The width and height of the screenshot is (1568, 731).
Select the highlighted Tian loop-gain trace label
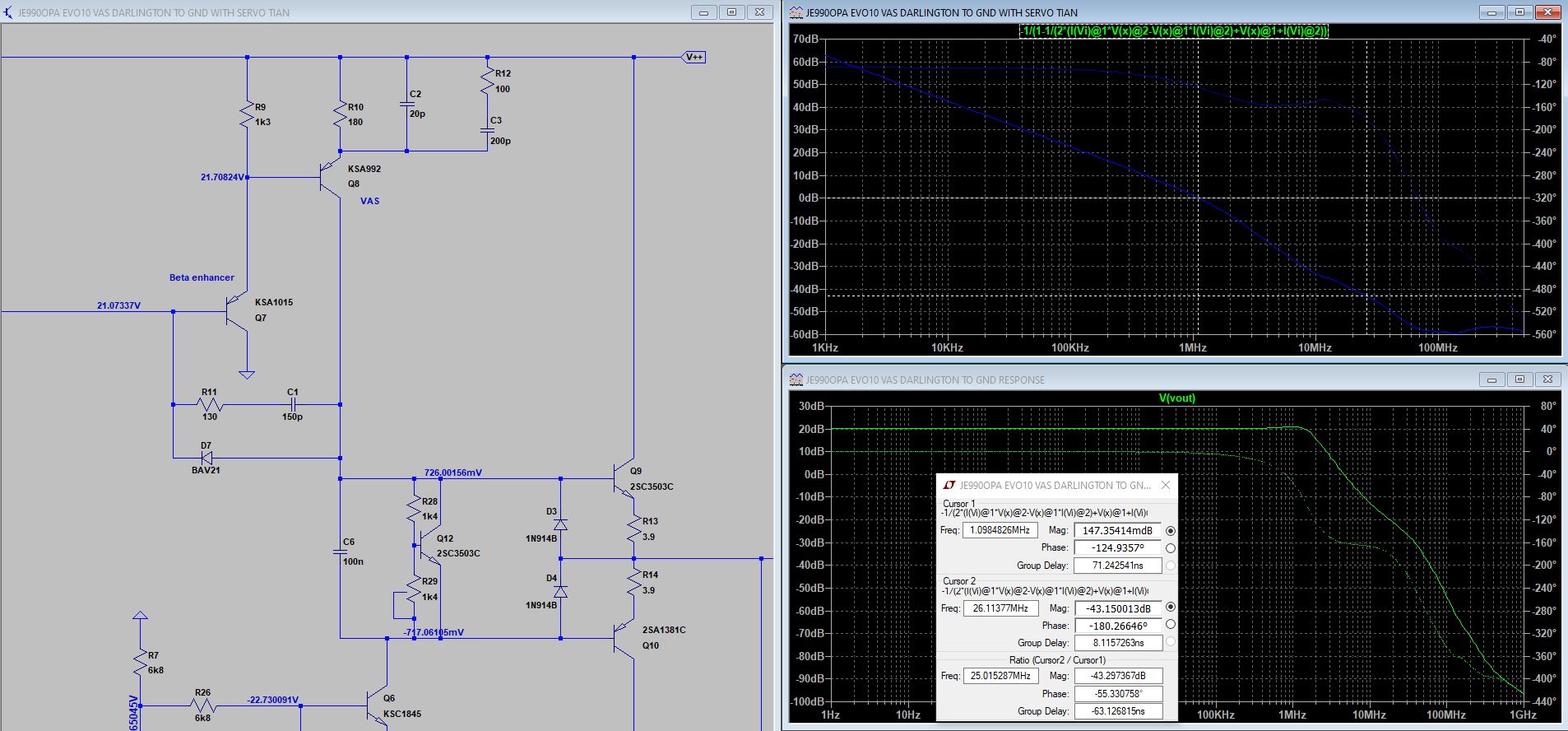pos(1174,31)
